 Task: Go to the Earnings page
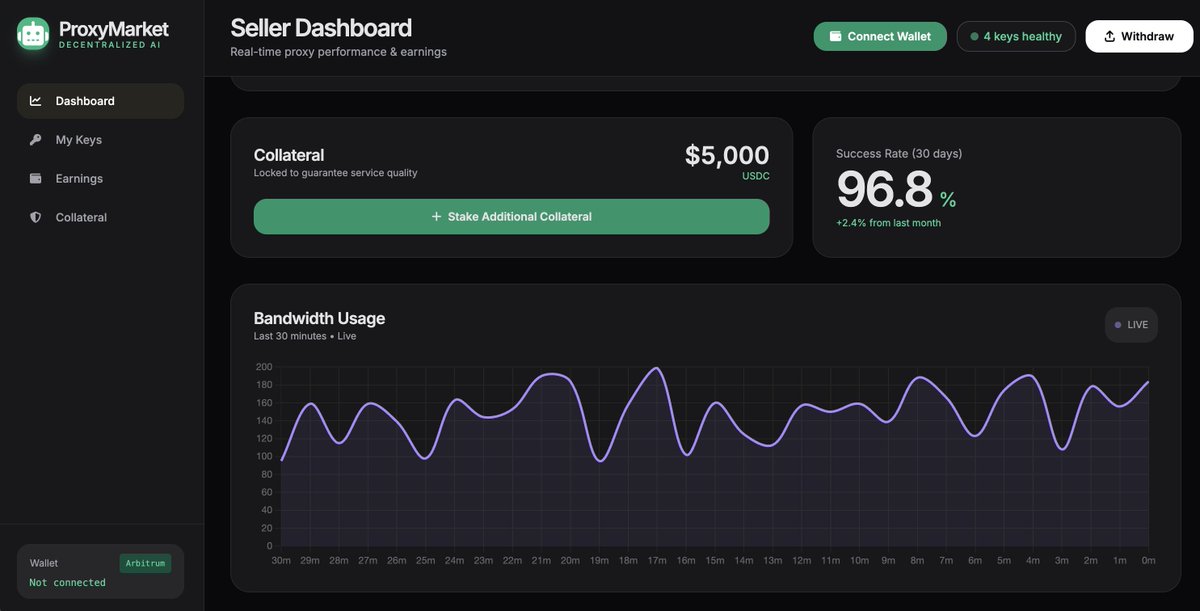100,178
